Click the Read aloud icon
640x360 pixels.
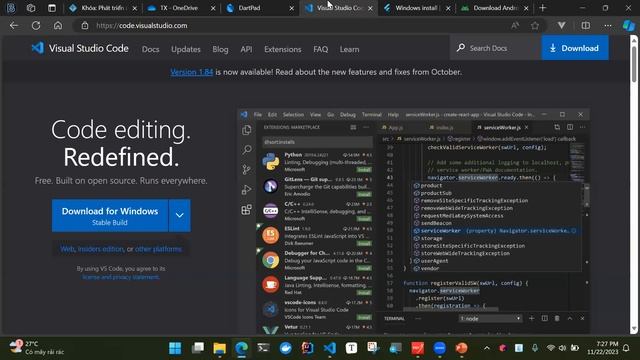click(515, 25)
